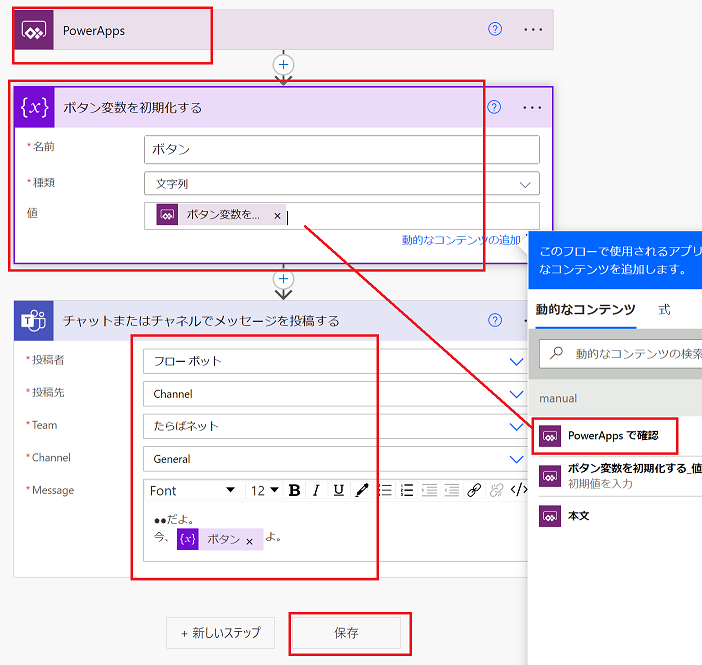Open the 投稿者 dropdown showing フロー ボット
This screenshot has height=665, width=702.
tap(516, 361)
